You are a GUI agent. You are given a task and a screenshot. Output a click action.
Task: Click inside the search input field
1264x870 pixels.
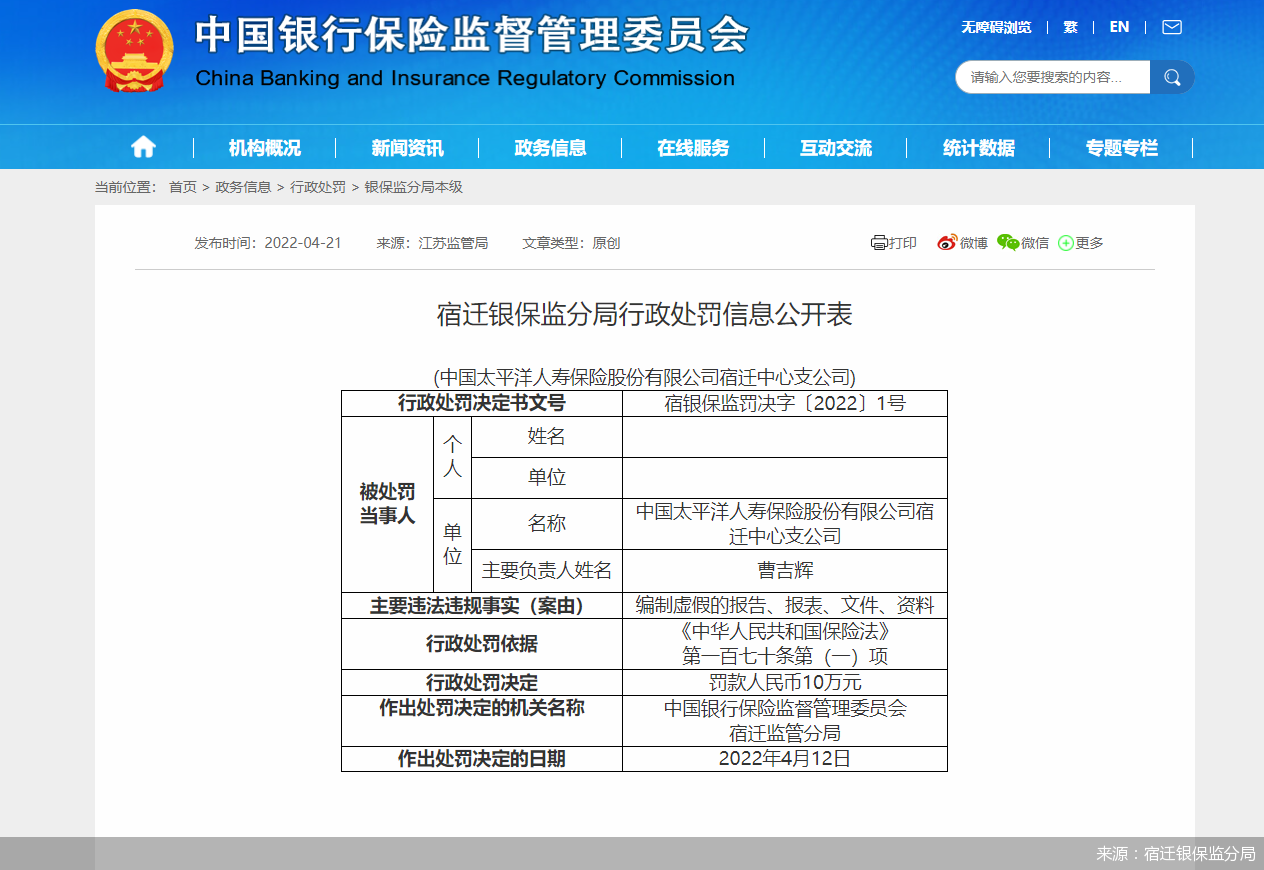[x=1050, y=76]
